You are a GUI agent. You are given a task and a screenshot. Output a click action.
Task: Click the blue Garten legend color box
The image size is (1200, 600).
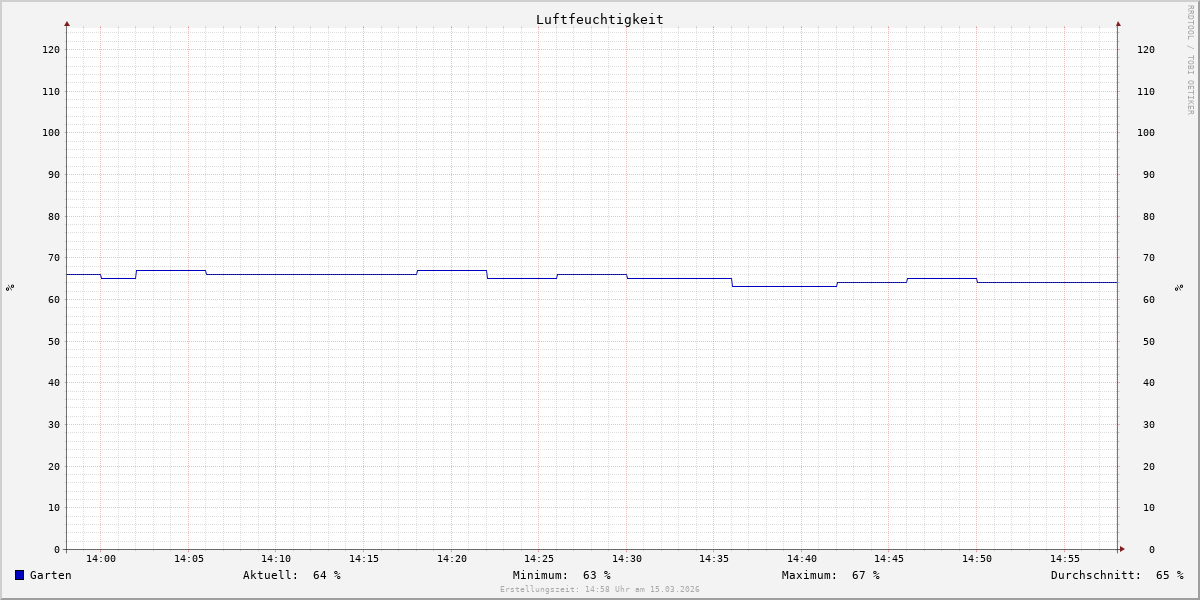[19, 575]
